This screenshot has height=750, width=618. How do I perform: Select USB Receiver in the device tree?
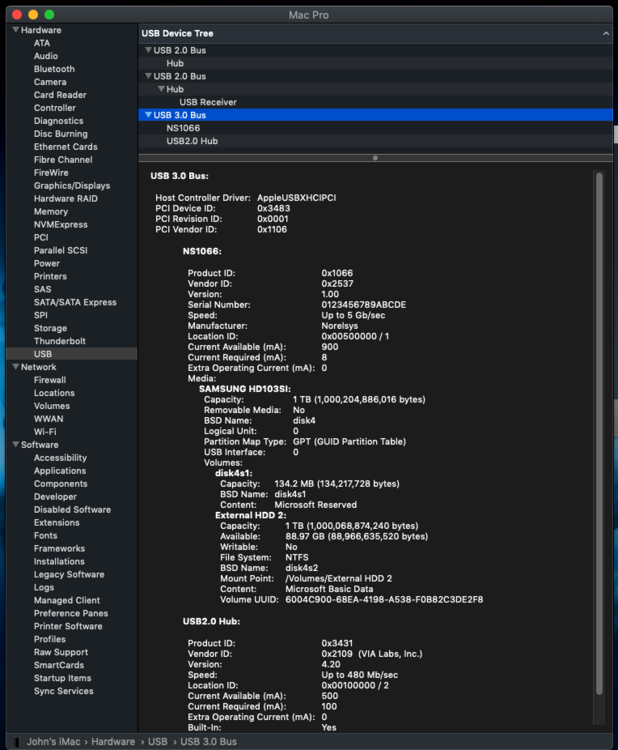tap(207, 102)
